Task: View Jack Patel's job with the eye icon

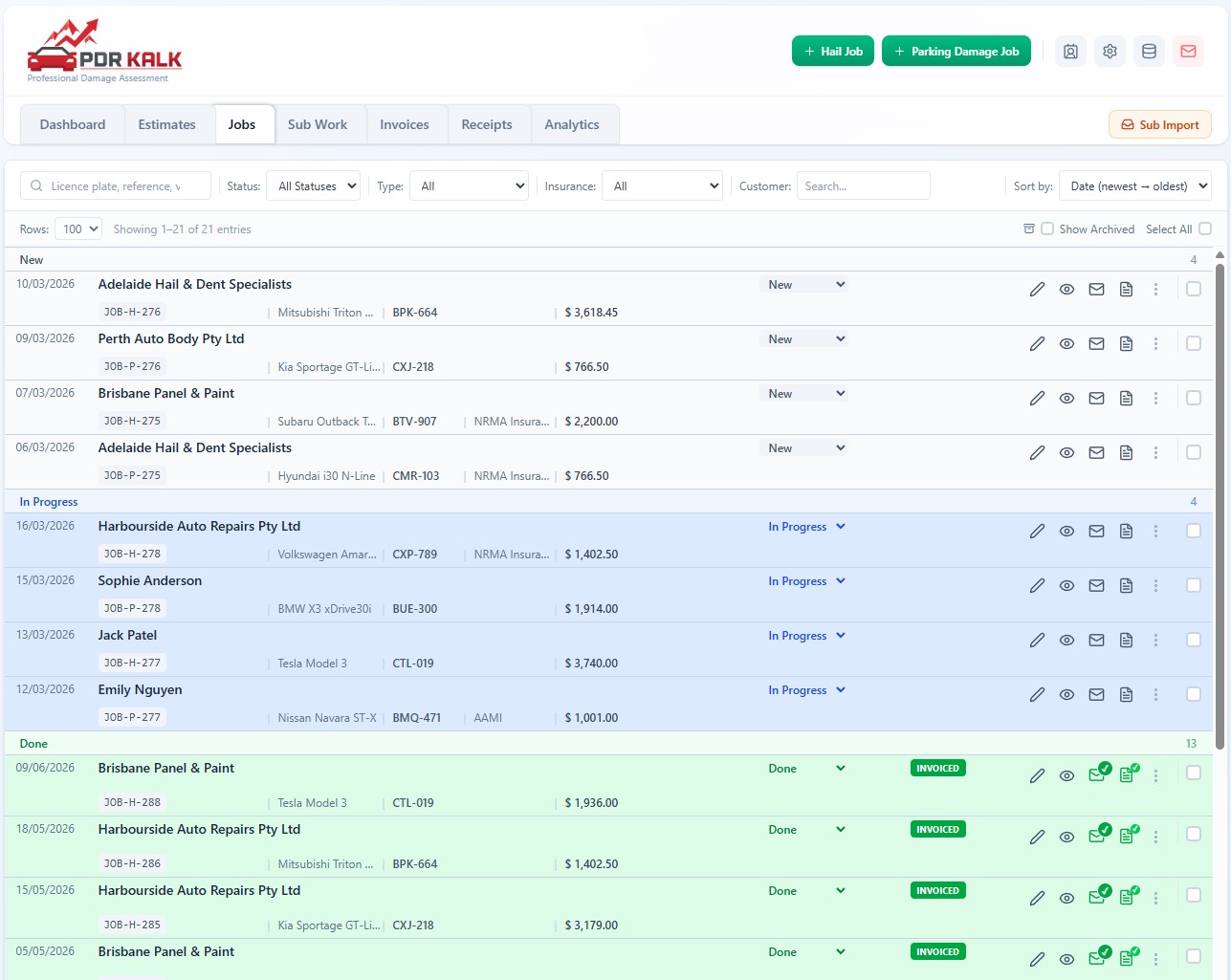Action: [x=1066, y=641]
